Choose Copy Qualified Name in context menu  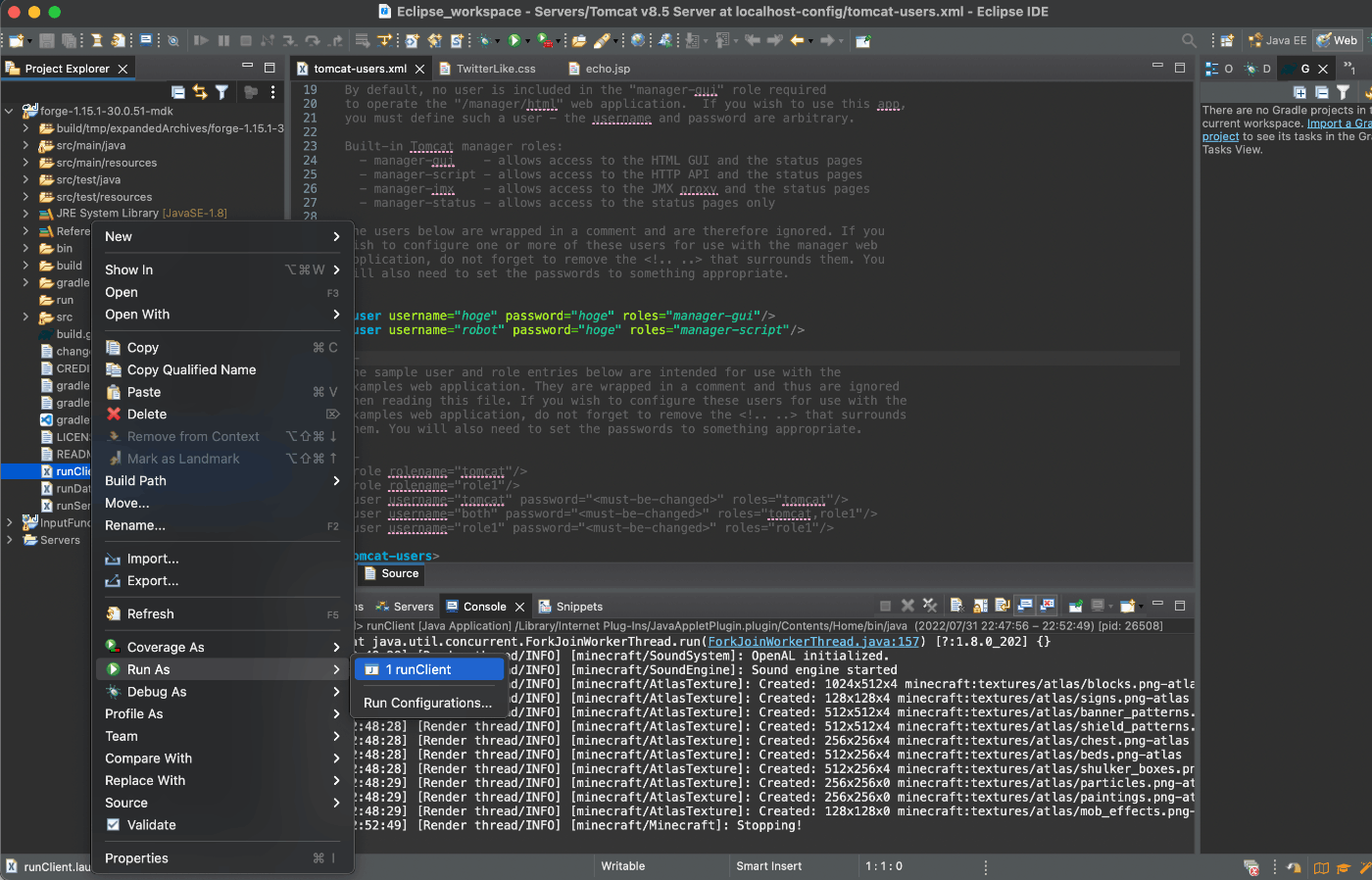(x=223, y=369)
